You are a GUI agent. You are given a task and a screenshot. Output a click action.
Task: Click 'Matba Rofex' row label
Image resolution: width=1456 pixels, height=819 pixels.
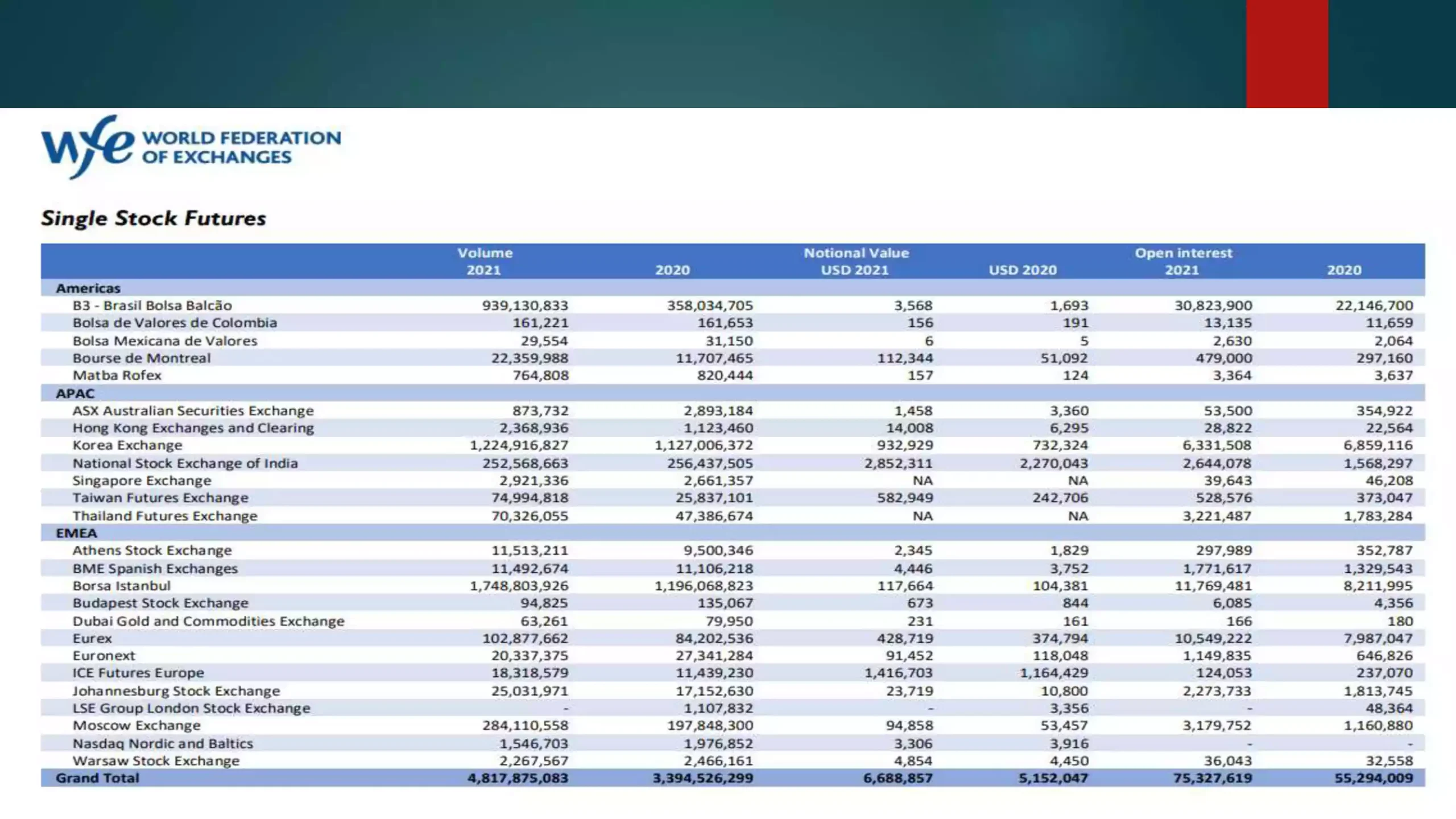coord(117,375)
